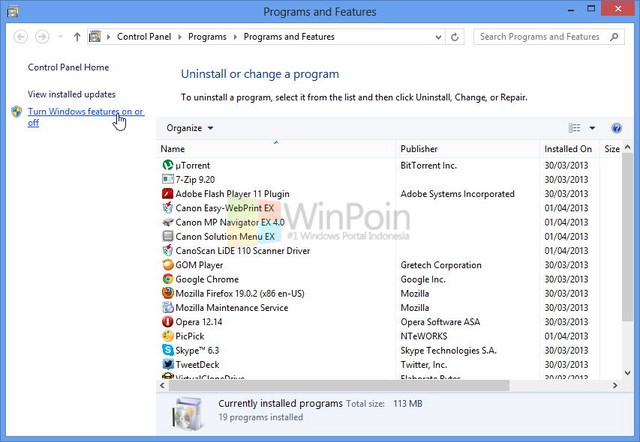Click the scroll up arrow

pos(627,147)
